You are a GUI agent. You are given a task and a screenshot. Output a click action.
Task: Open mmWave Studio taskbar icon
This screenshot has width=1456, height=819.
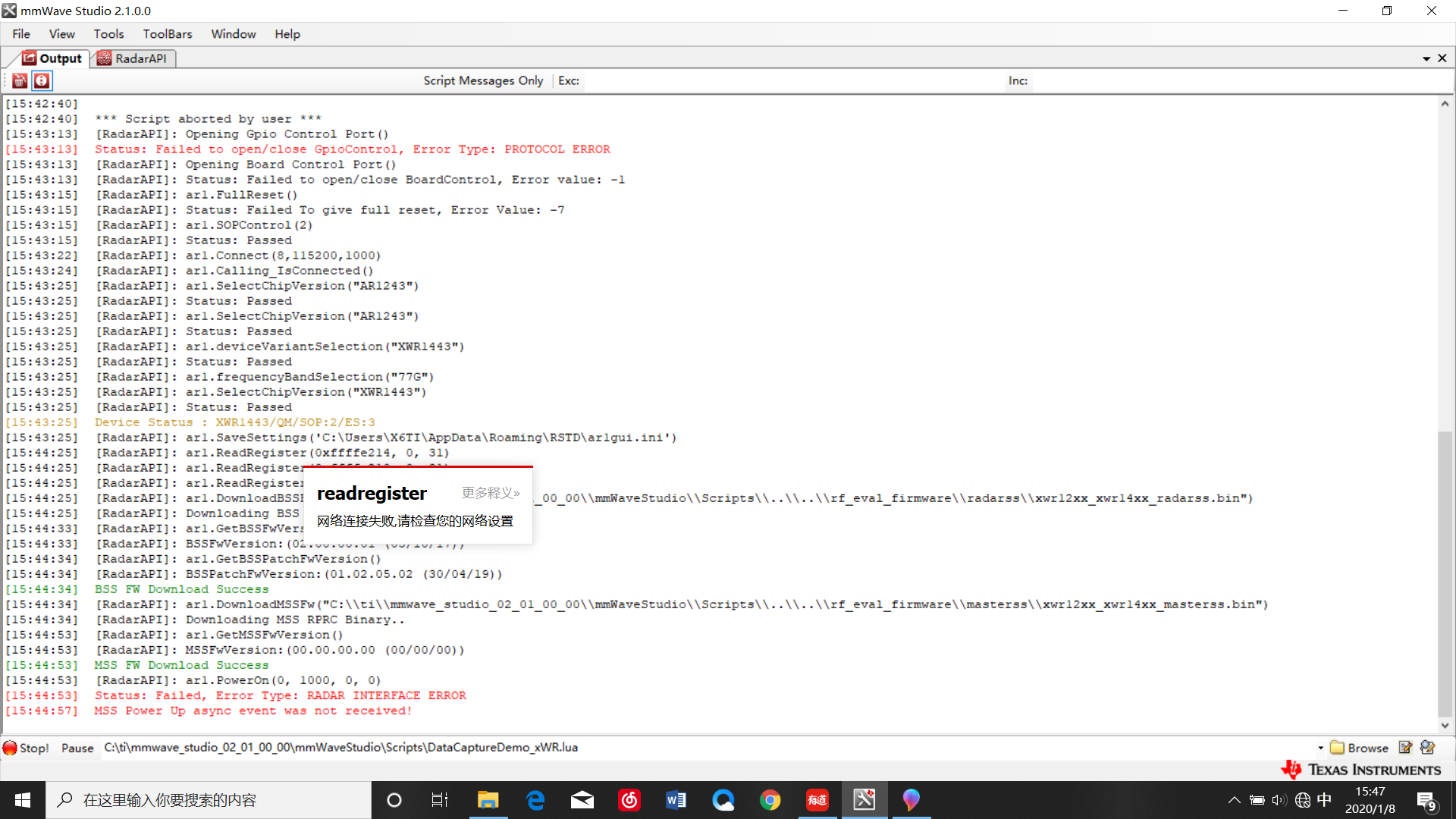point(864,800)
